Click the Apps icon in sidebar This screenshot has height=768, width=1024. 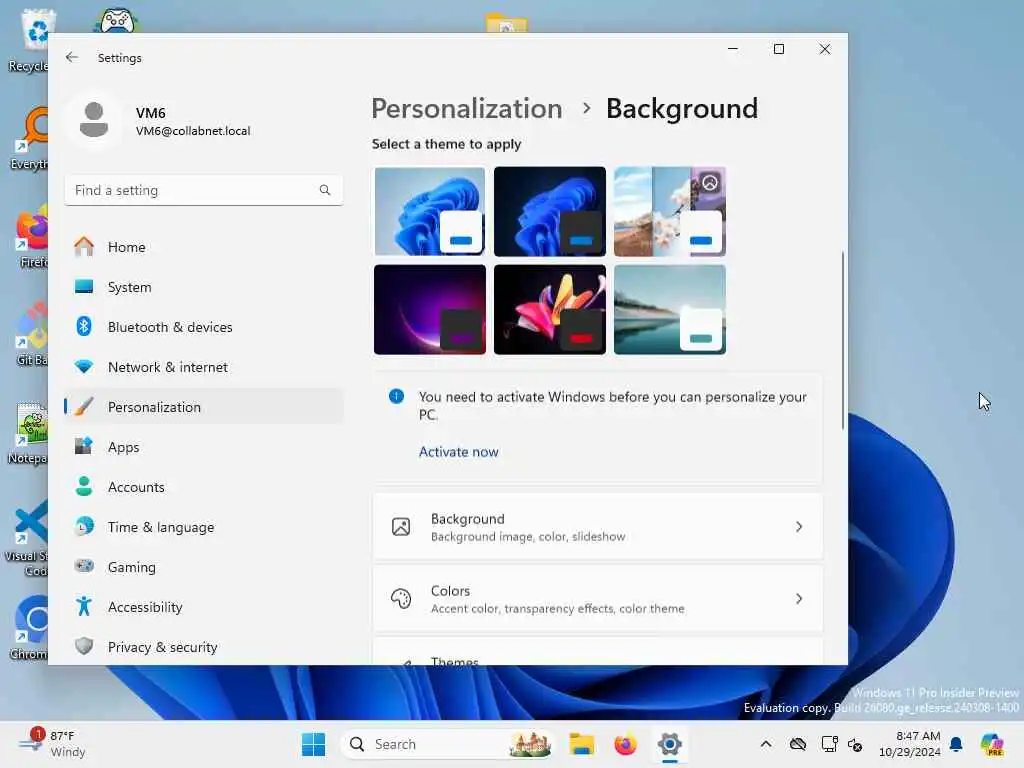[84, 447]
